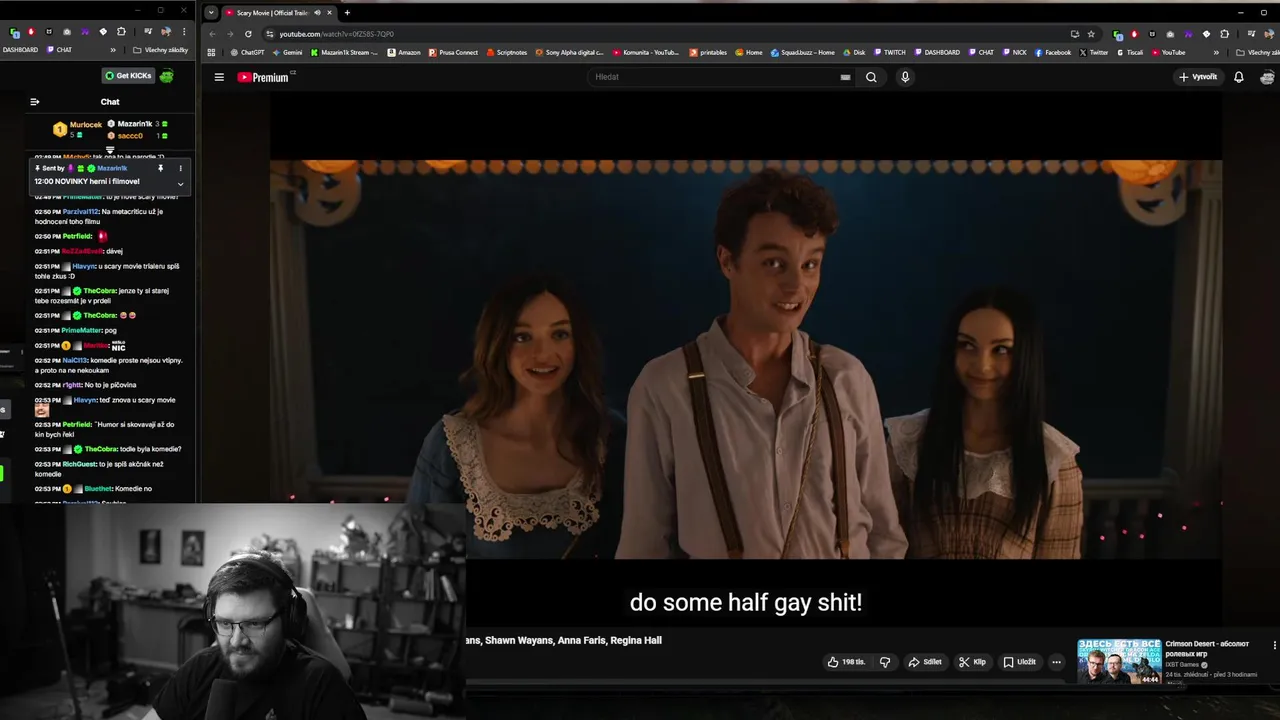Mute the Scary Movie tab audio icon
Image resolution: width=1280 pixels, height=720 pixels.
pos(318,13)
